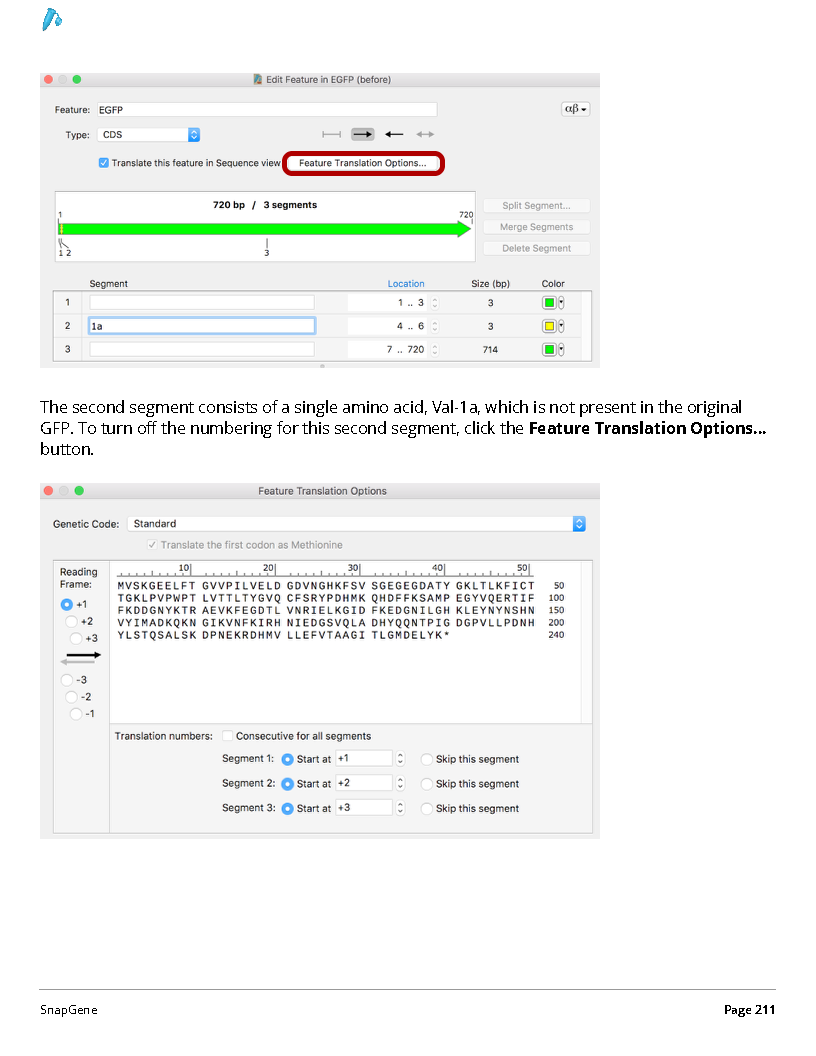Click the Feature Translation Options button

click(363, 164)
